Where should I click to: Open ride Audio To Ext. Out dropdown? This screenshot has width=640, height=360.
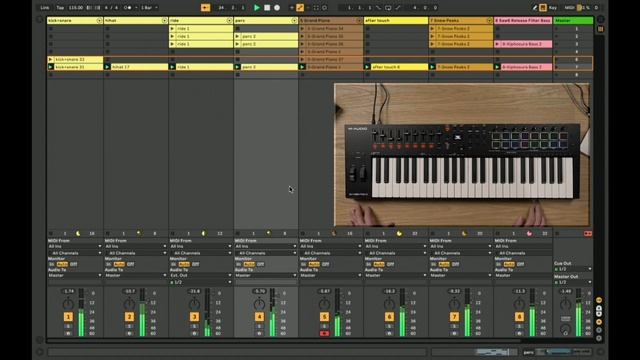click(x=201, y=276)
